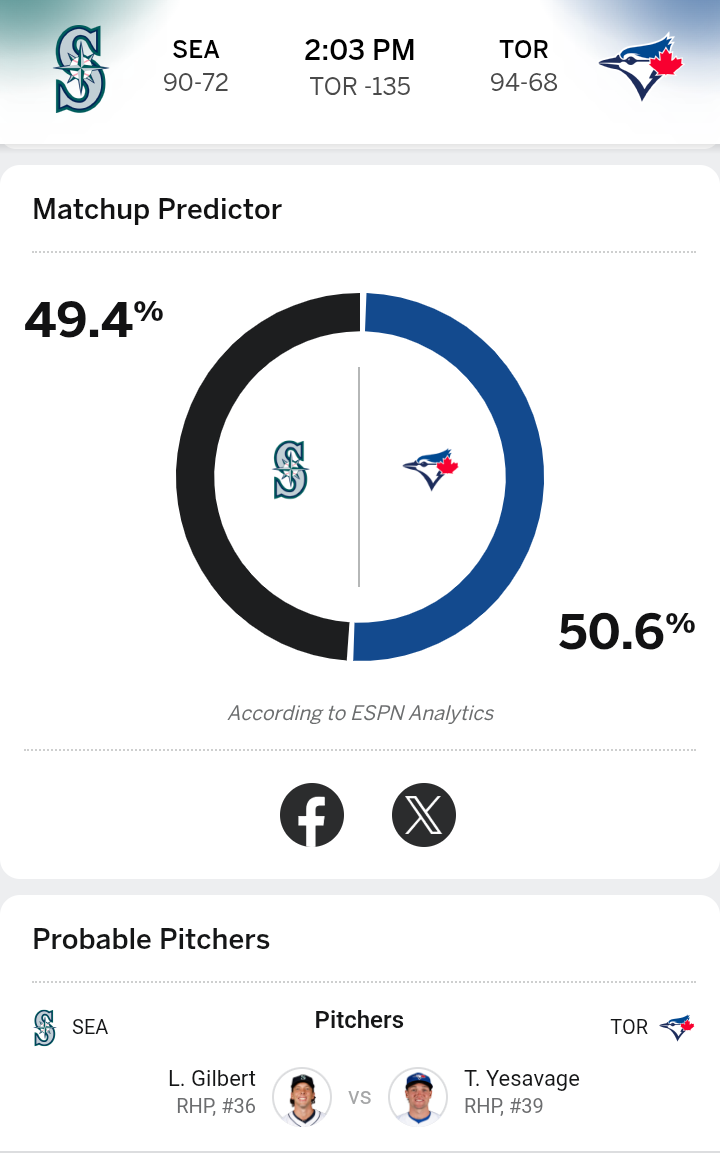Screen dimensions: 720x1164
Task: Share the matchup on Facebook
Action: (312, 815)
